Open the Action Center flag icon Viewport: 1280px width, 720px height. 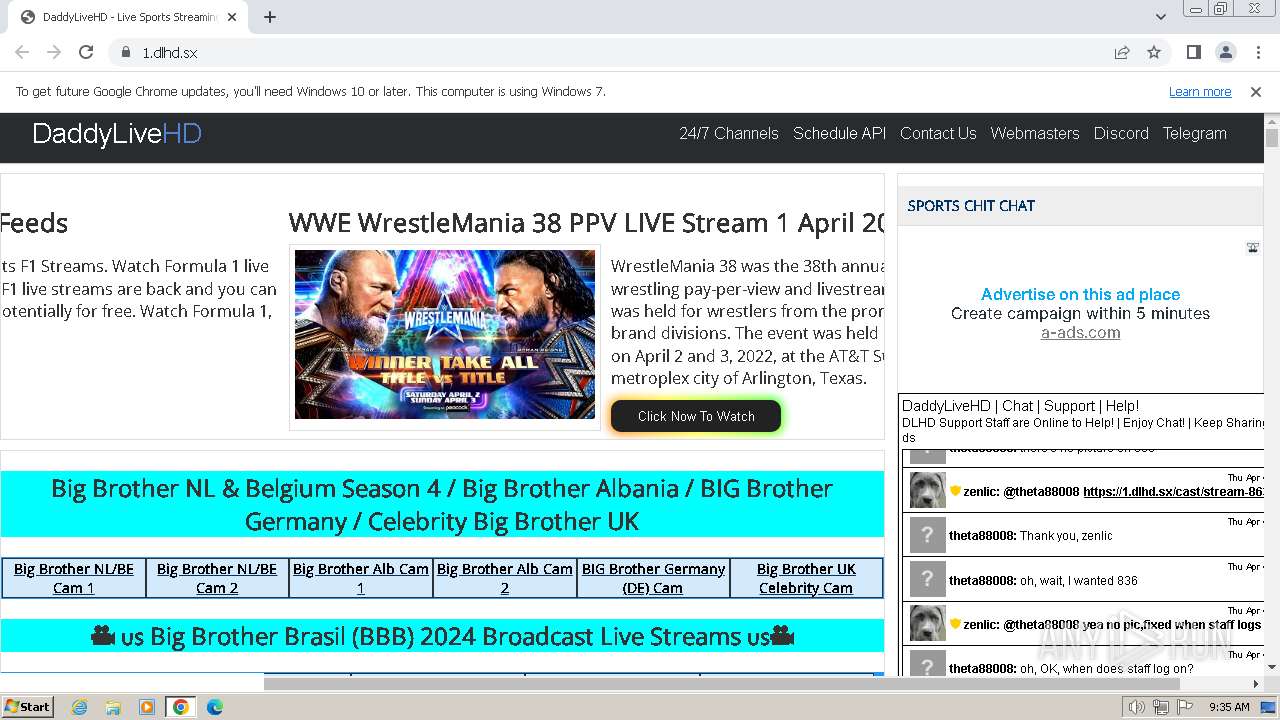[x=1184, y=707]
